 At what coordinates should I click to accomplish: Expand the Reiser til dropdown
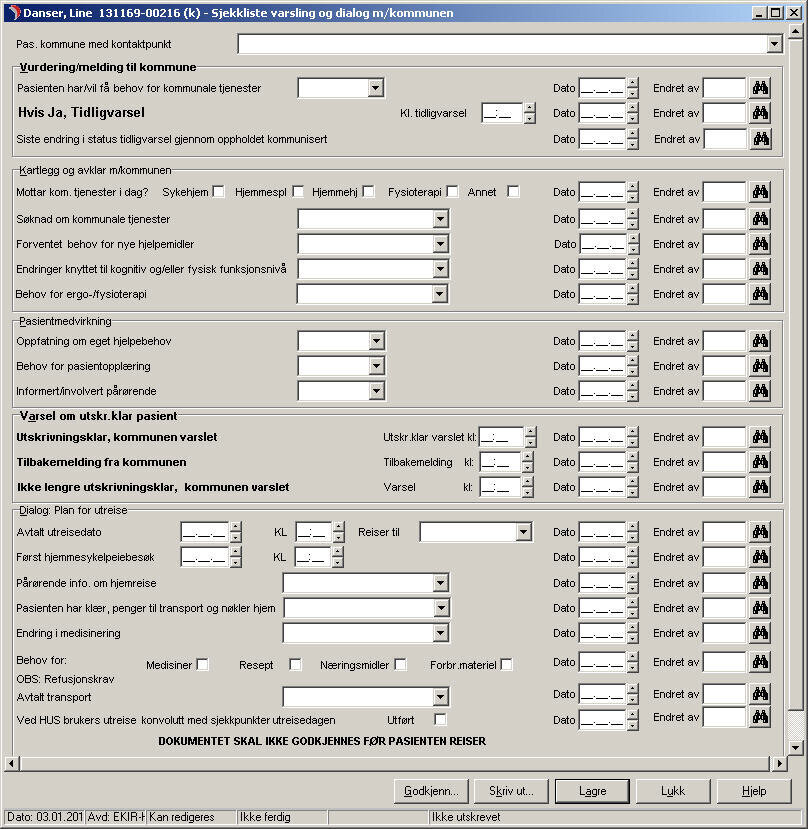pyautogui.click(x=524, y=532)
